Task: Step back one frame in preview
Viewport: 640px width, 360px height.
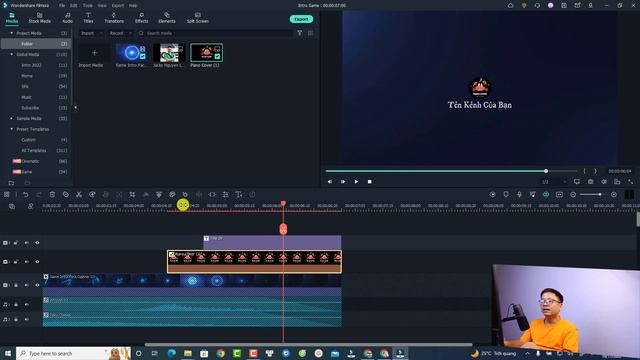Action: [329, 182]
